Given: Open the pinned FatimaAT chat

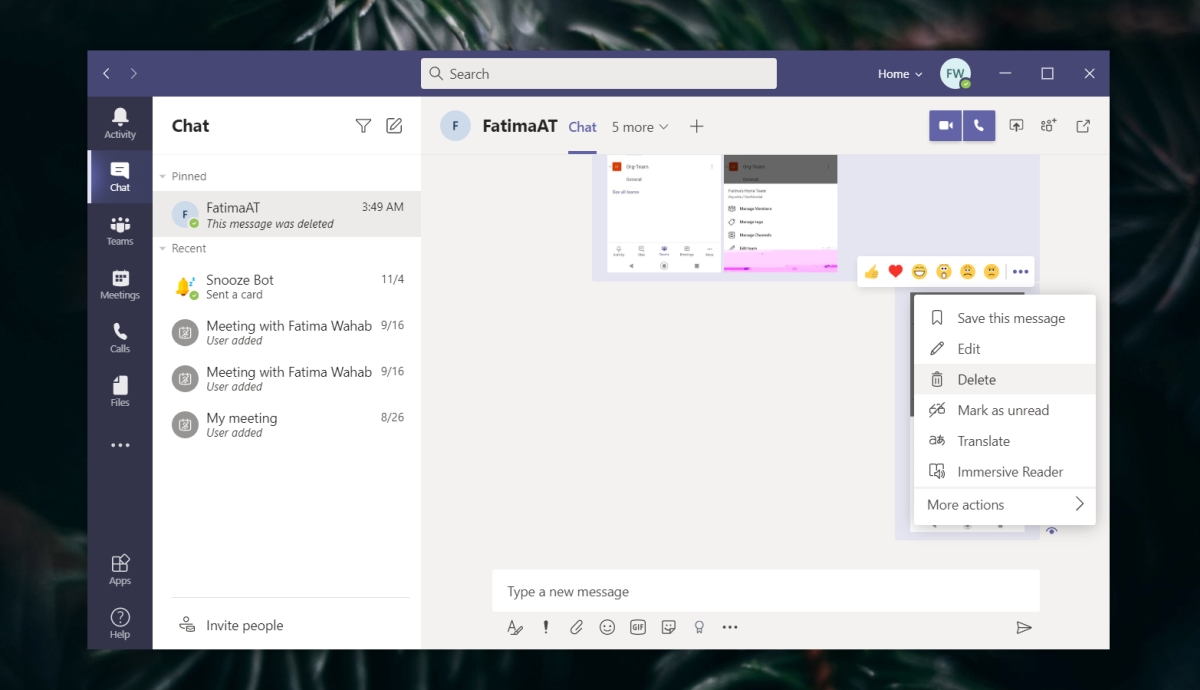Looking at the screenshot, I should (x=287, y=214).
